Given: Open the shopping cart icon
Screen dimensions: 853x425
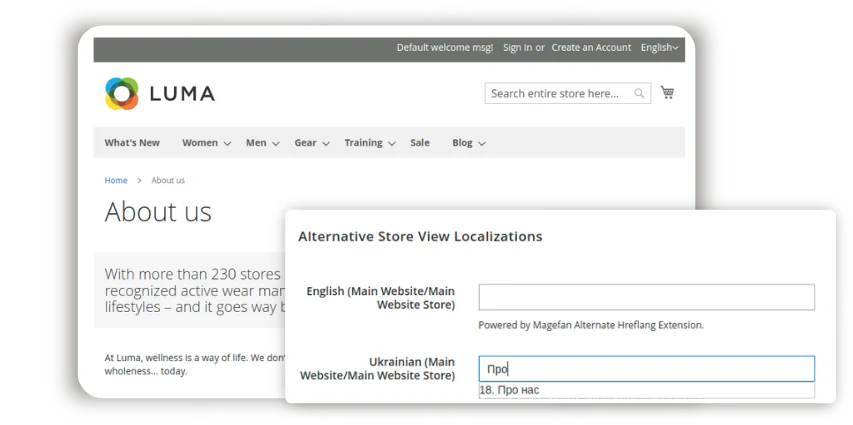Looking at the screenshot, I should point(667,93).
